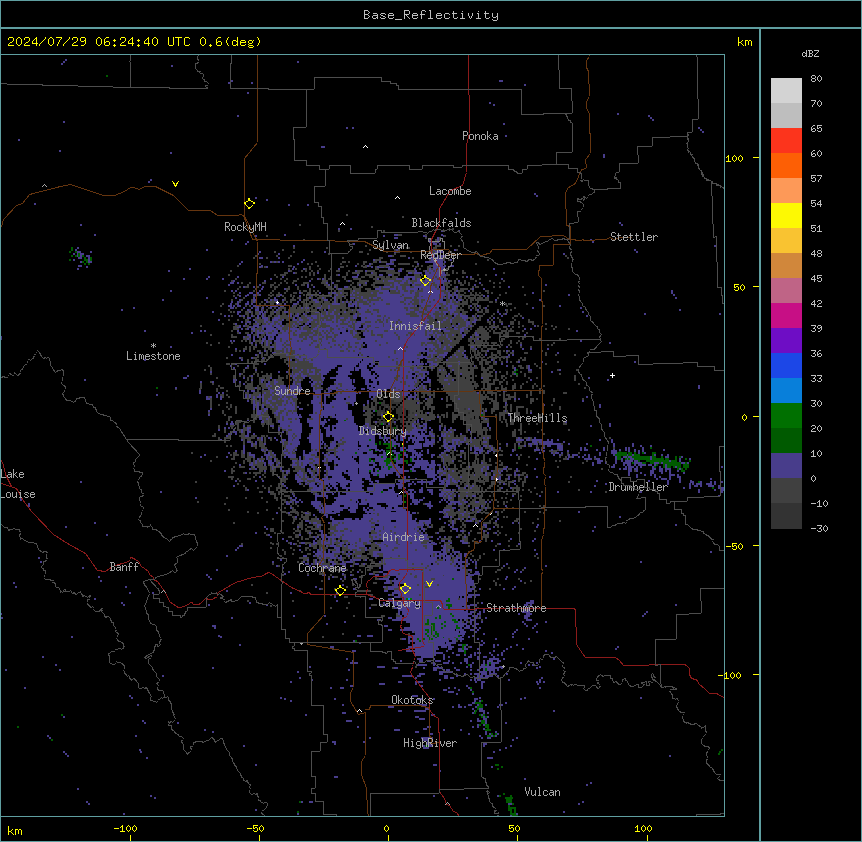Click the ThreeHills label
The width and height of the screenshot is (862, 842).
tap(537, 418)
